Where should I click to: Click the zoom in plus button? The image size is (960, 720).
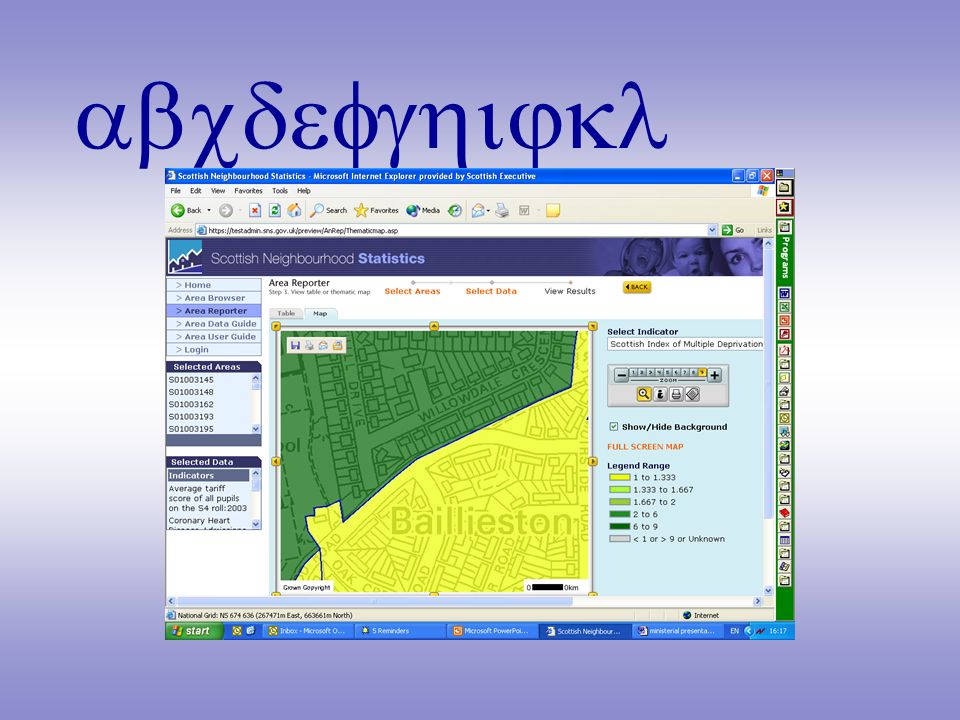pyautogui.click(x=714, y=375)
